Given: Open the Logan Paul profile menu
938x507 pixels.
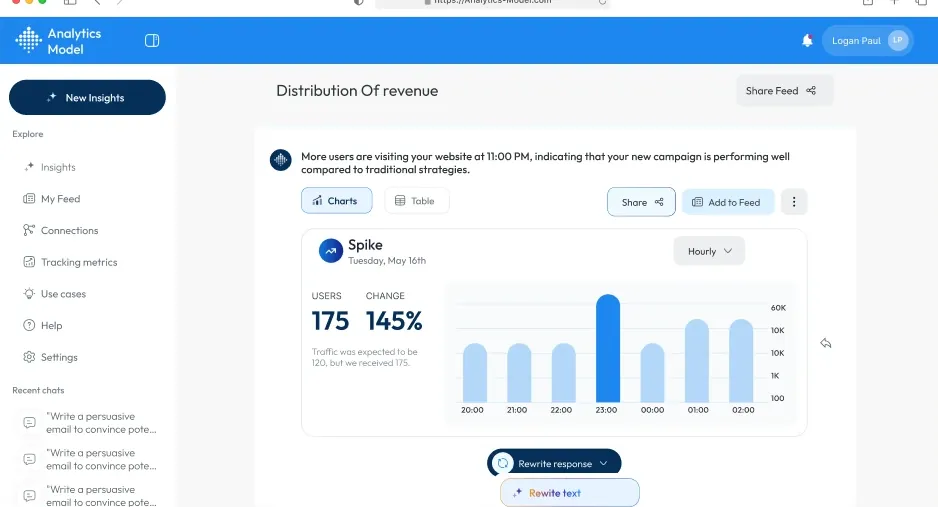Looking at the screenshot, I should point(867,41).
